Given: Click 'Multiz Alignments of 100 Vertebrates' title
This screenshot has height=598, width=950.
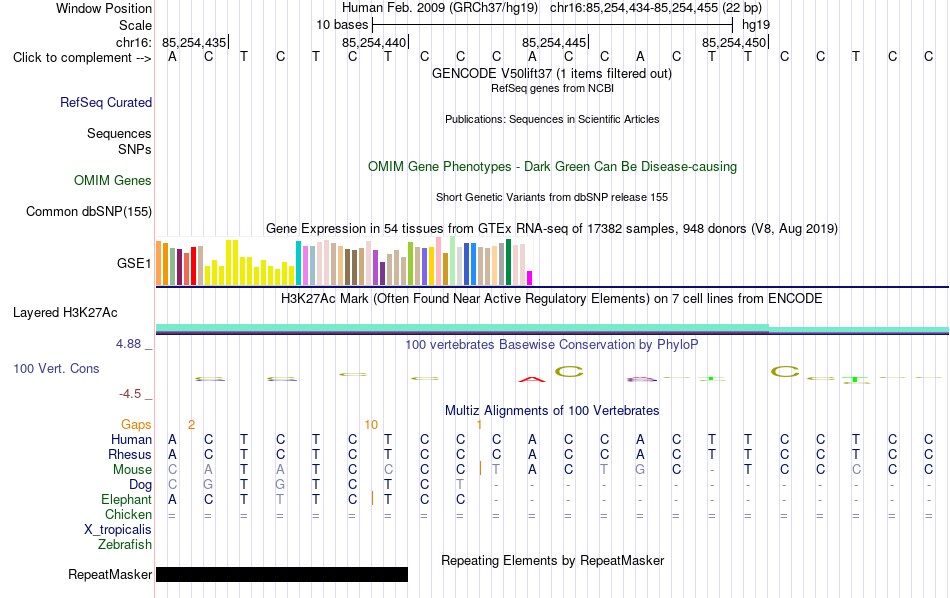Looking at the screenshot, I should click(x=552, y=410).
